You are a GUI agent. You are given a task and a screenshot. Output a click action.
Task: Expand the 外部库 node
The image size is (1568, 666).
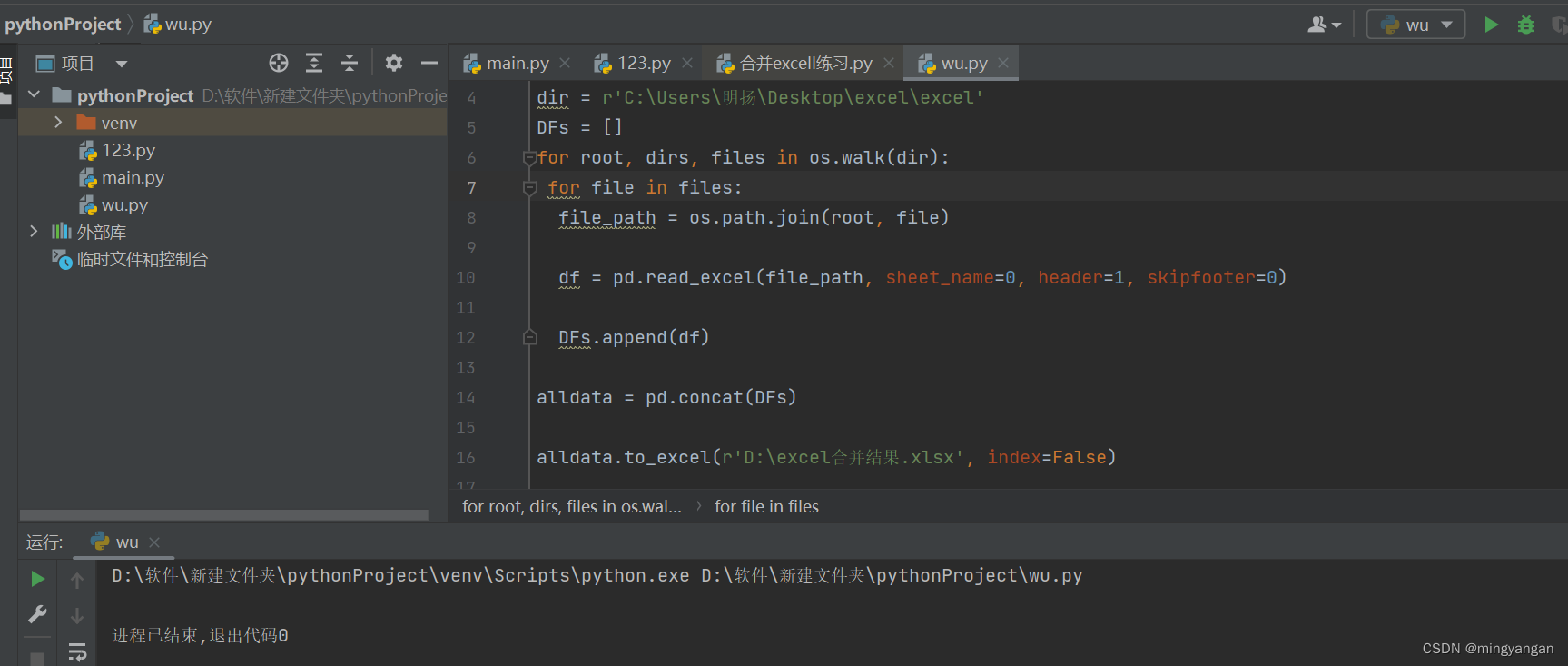coord(34,232)
